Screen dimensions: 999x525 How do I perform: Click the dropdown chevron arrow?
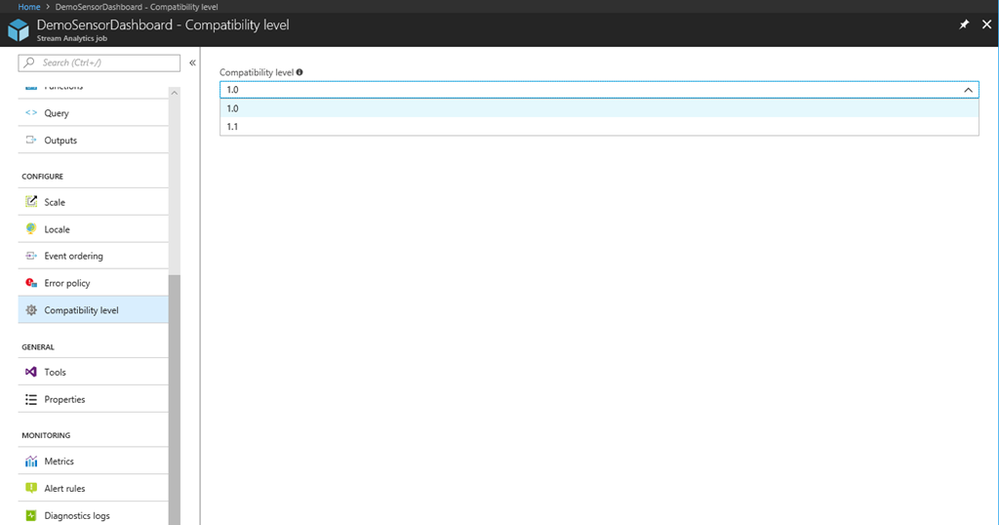pyautogui.click(x=968, y=90)
